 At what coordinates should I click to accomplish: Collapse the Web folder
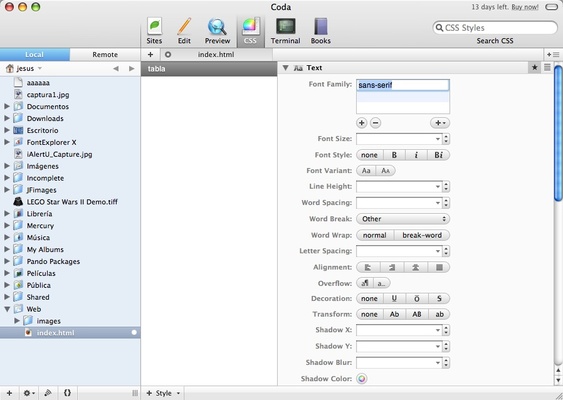[7, 309]
